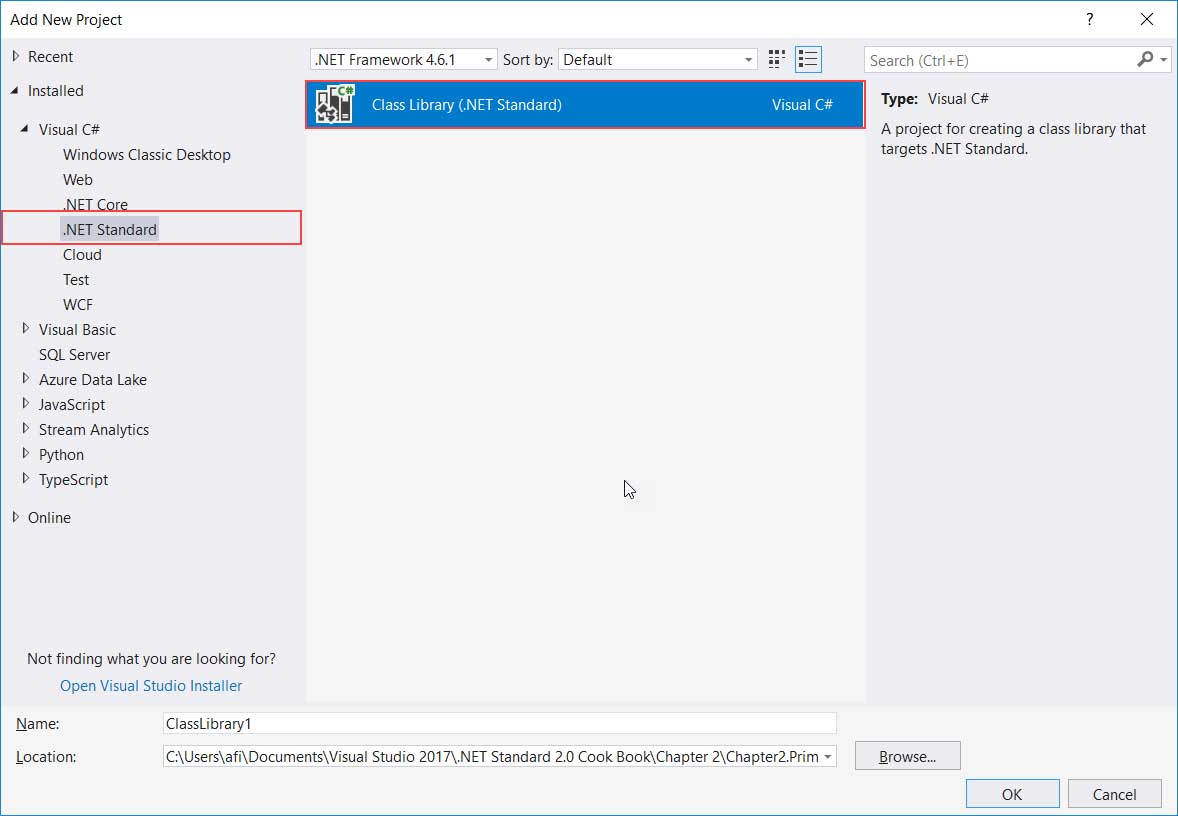Click the search magnifier icon
Image resolution: width=1178 pixels, height=816 pixels.
point(1145,59)
